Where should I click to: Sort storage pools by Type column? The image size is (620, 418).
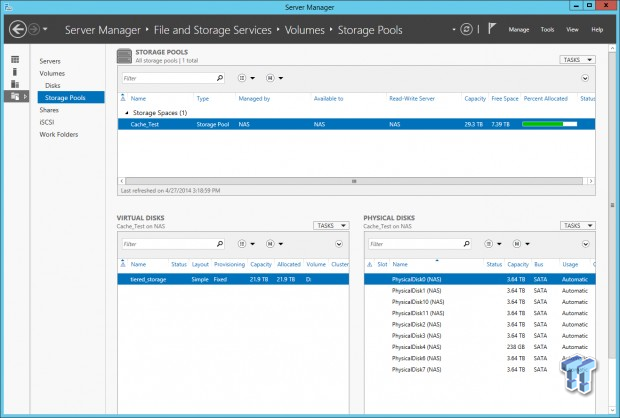click(202, 98)
